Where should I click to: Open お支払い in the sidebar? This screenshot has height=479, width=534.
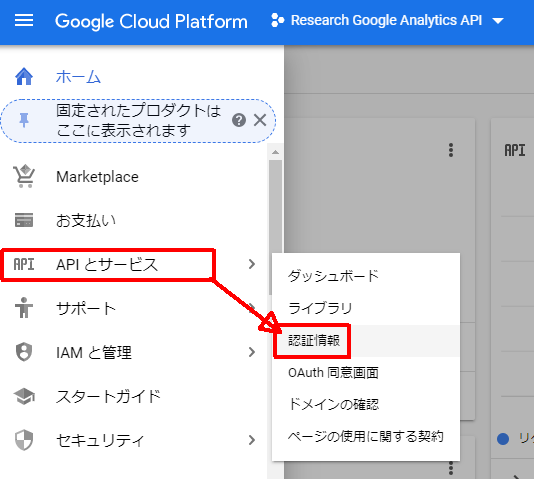click(x=86, y=221)
